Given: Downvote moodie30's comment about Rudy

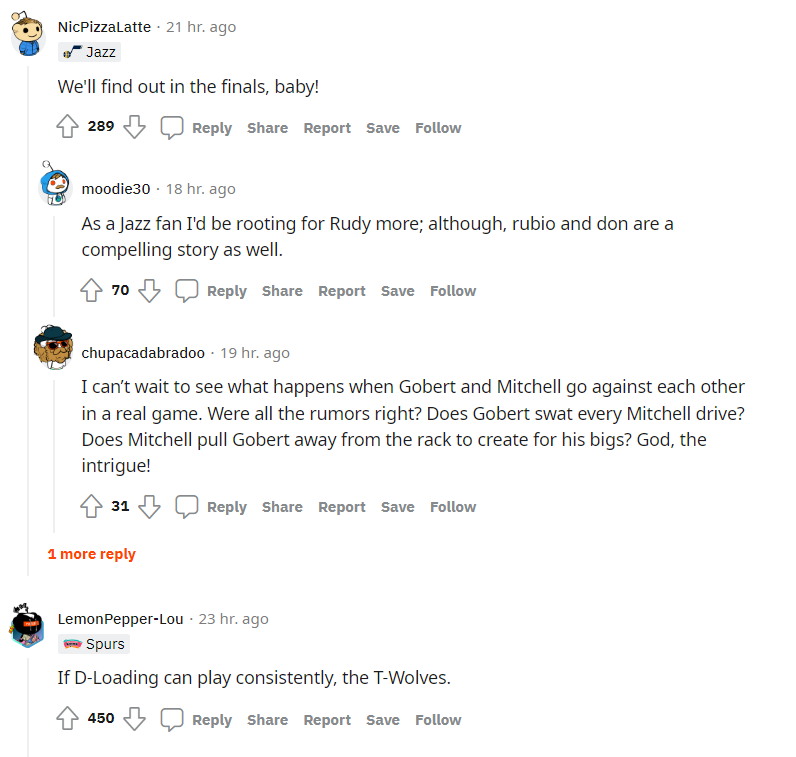Looking at the screenshot, I should [150, 290].
